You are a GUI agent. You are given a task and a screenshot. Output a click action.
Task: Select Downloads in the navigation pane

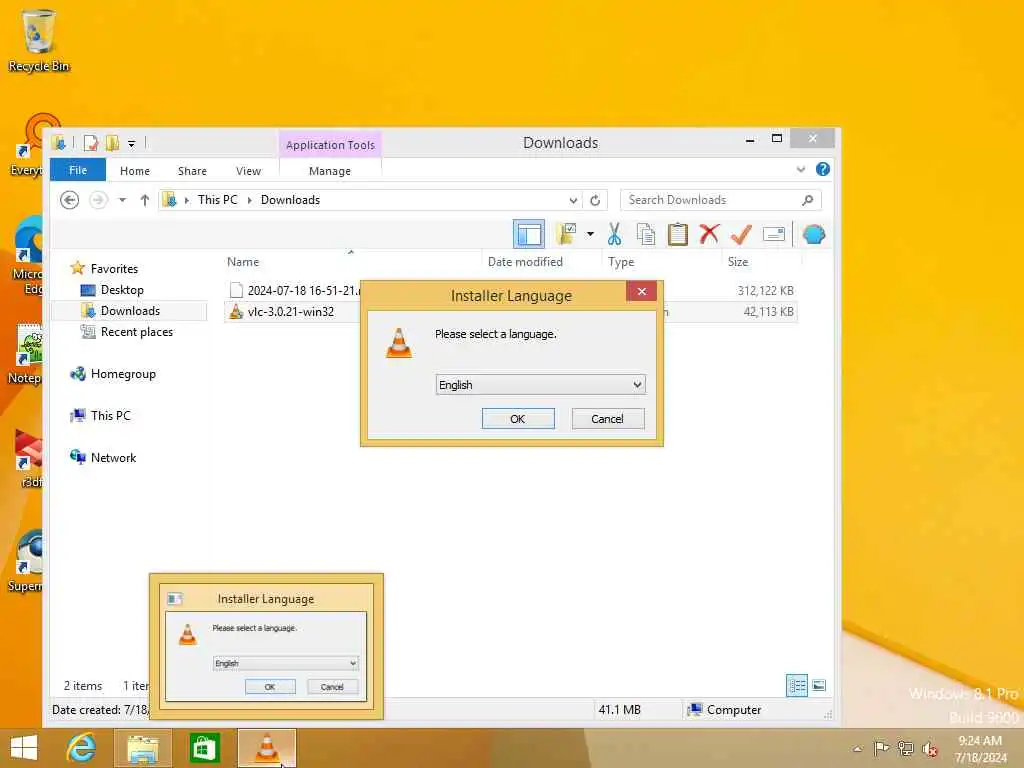(129, 311)
